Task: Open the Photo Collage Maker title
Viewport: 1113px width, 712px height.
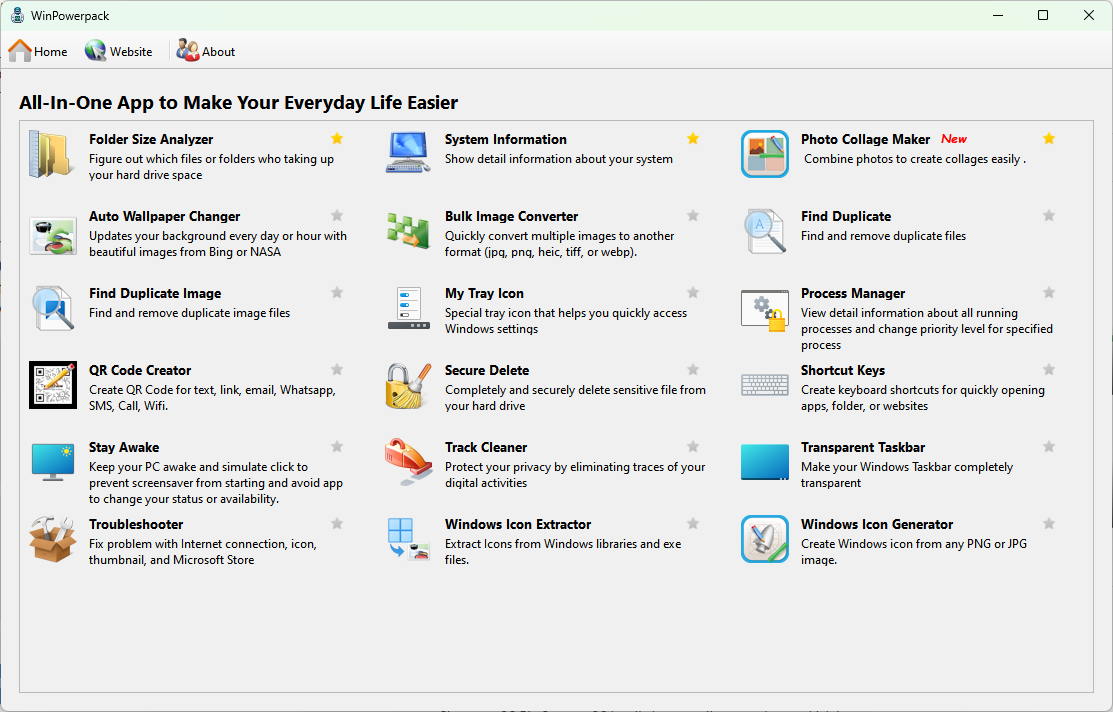Action: [865, 139]
